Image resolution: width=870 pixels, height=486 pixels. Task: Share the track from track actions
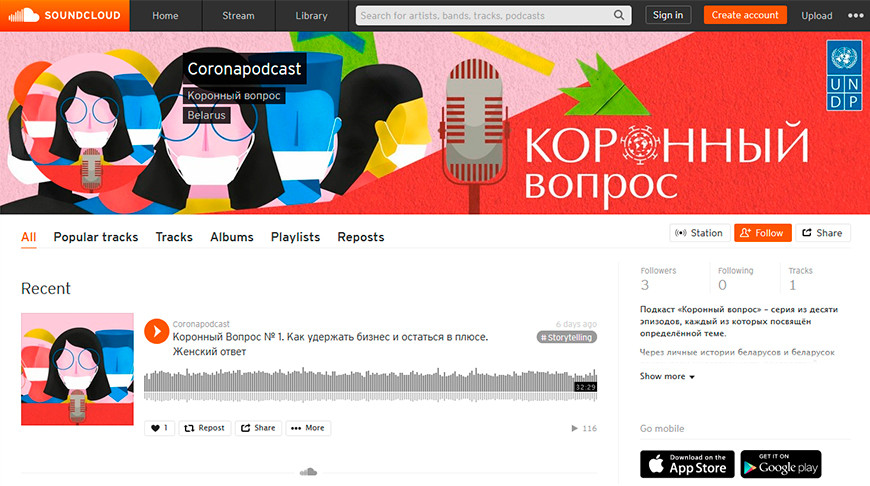pyautogui.click(x=258, y=428)
